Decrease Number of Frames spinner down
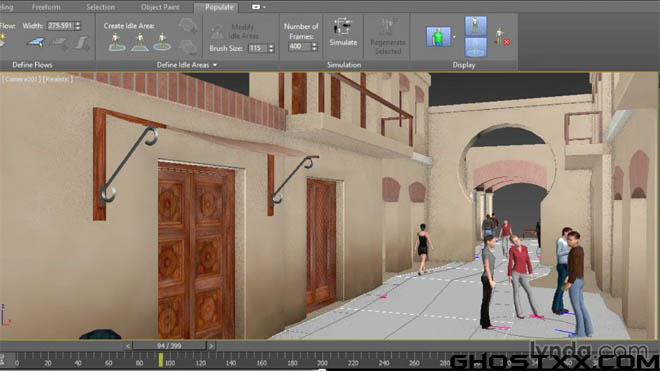The width and height of the screenshot is (660, 371). coord(314,49)
